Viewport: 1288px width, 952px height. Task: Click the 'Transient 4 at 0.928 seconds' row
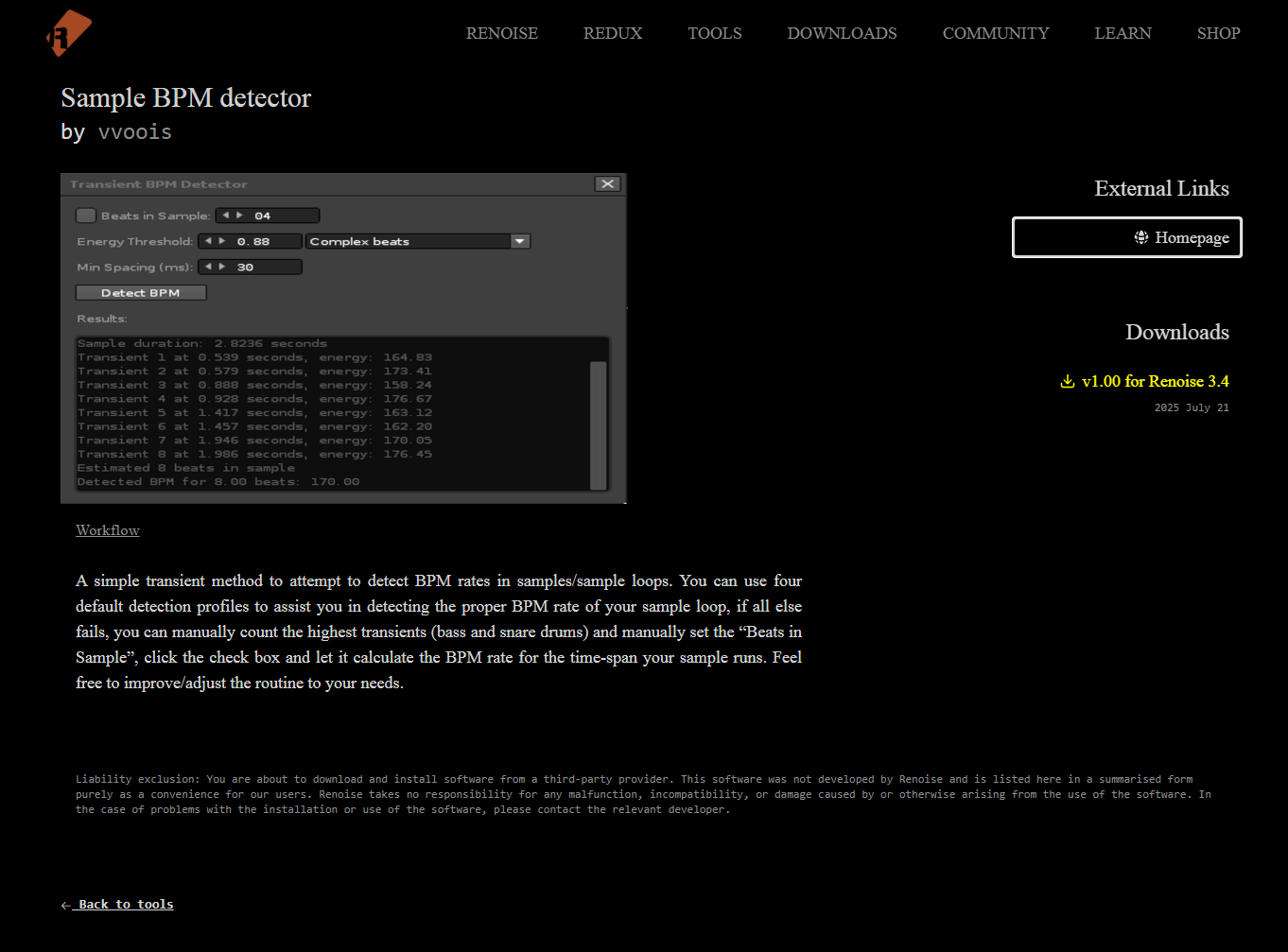pos(254,399)
